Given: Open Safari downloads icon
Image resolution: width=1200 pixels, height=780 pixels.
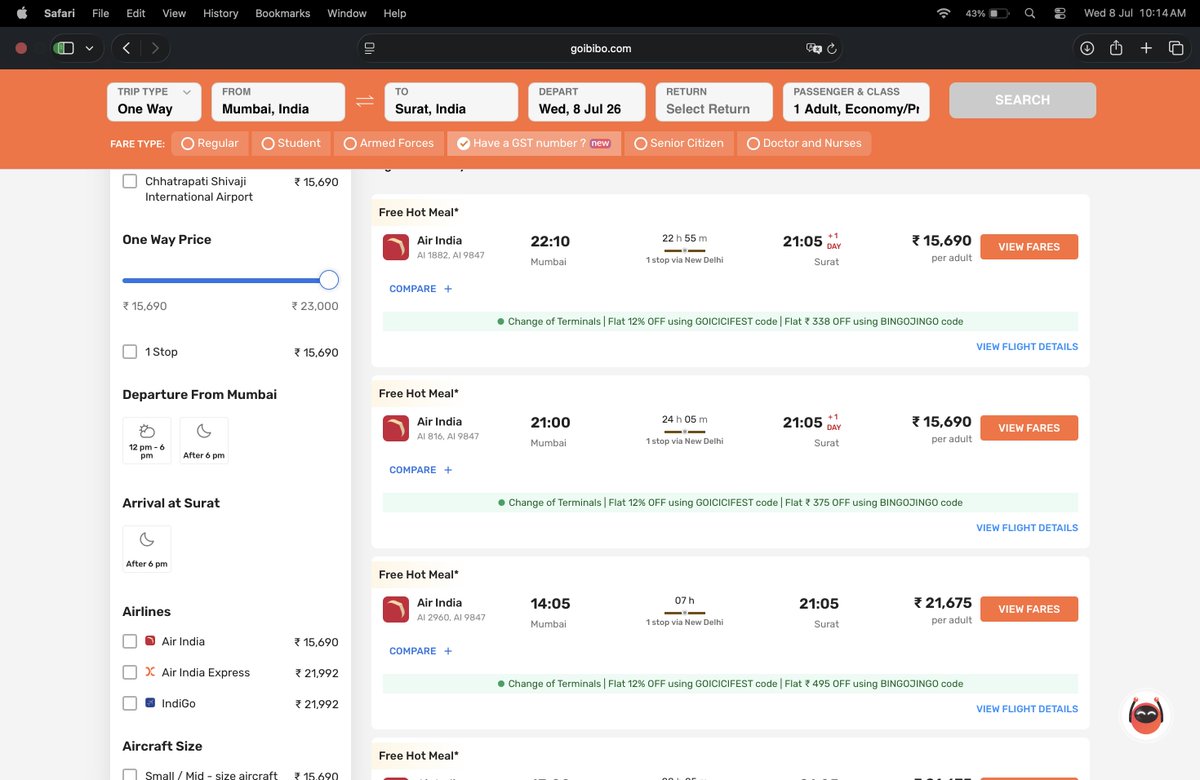Looking at the screenshot, I should [1087, 48].
